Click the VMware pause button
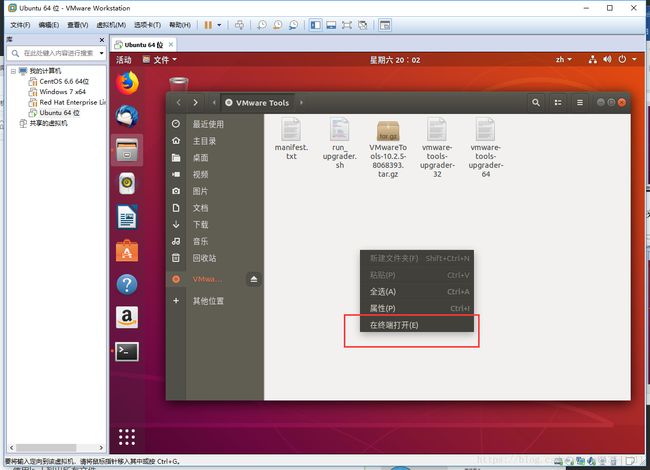650x470 pixels. point(208,25)
